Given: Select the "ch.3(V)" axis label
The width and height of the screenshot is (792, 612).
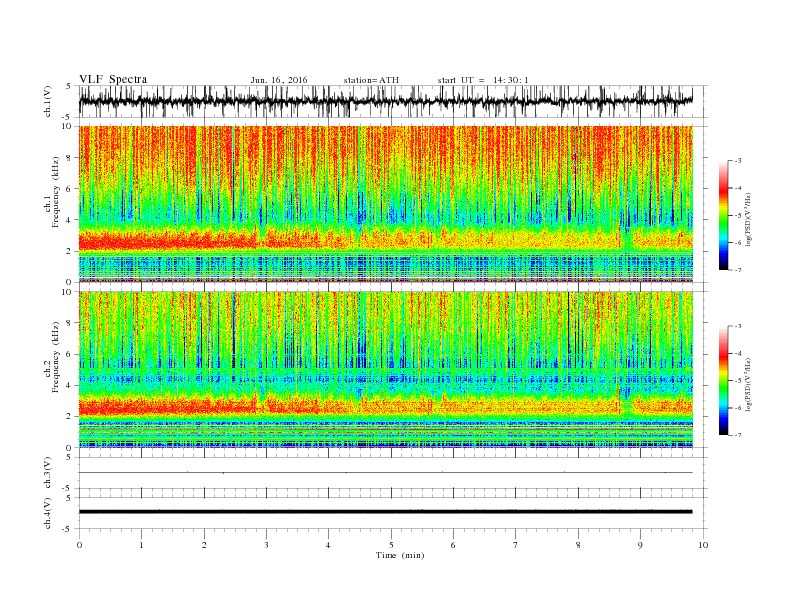Looking at the screenshot, I should click(x=48, y=473).
